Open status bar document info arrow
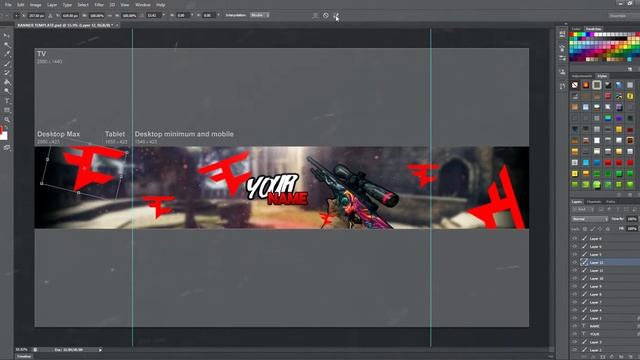This screenshot has width=640, height=360. [100, 350]
